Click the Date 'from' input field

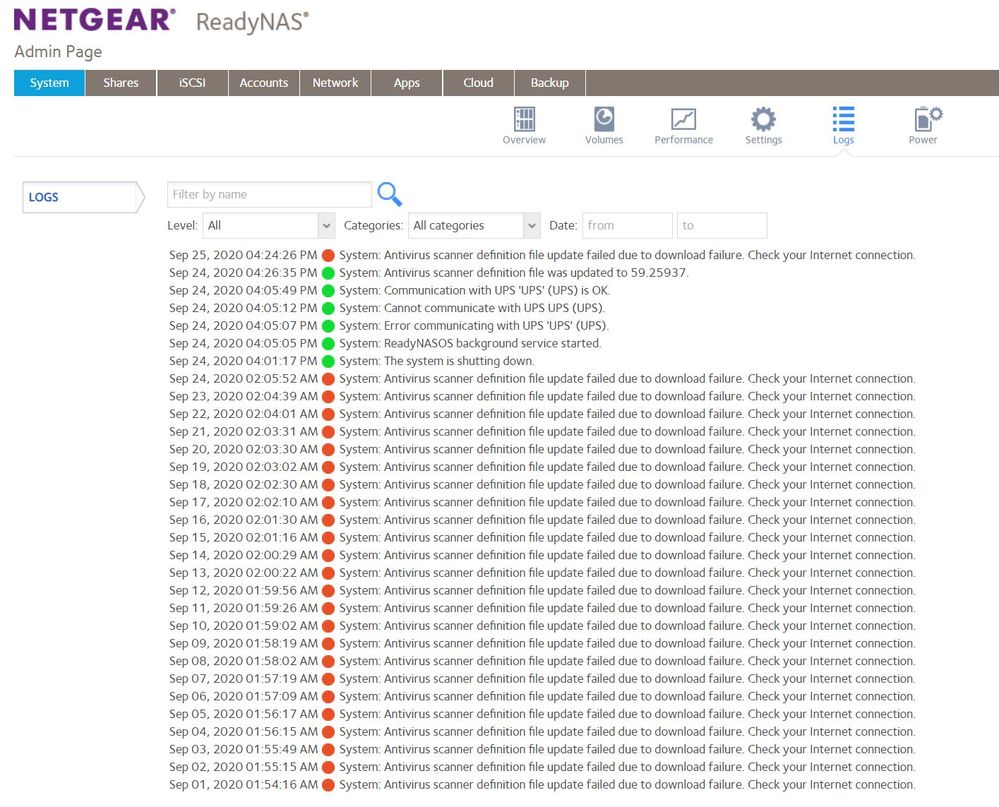[627, 226]
